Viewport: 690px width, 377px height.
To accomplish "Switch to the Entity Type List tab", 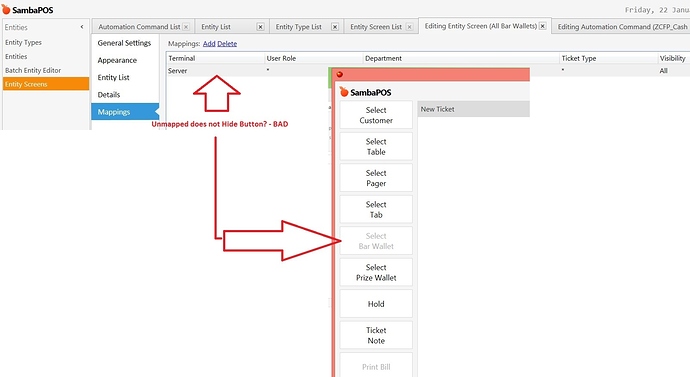I will click(x=298, y=27).
